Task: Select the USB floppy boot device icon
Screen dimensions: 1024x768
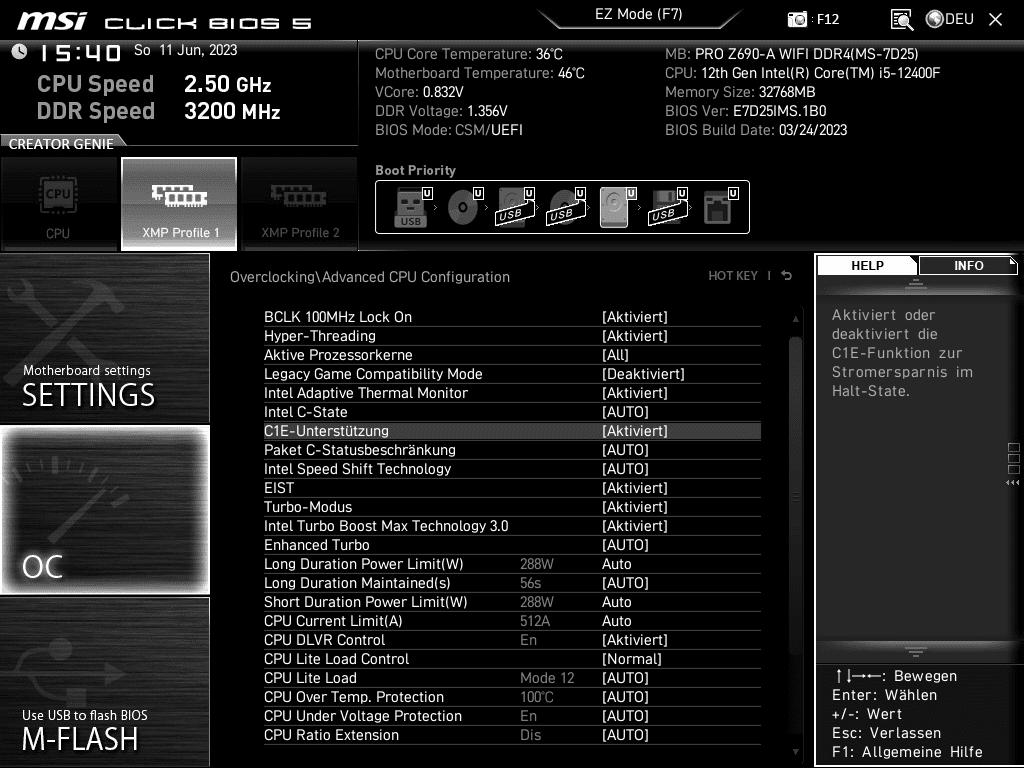Action: (667, 207)
